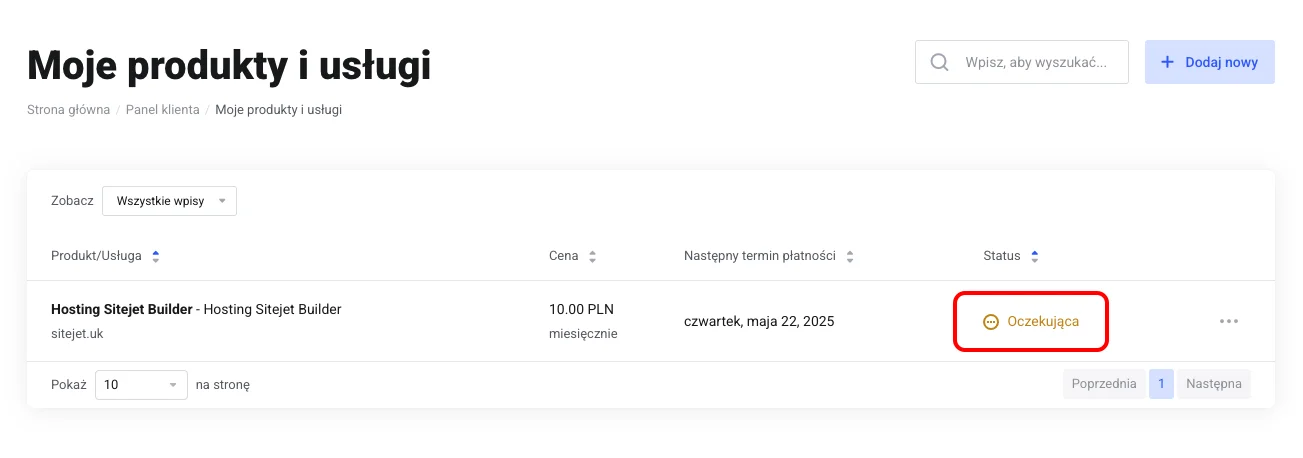This screenshot has height=458, width=1303.
Task: Sort by Produkt/Usługa column arrows
Action: point(155,256)
